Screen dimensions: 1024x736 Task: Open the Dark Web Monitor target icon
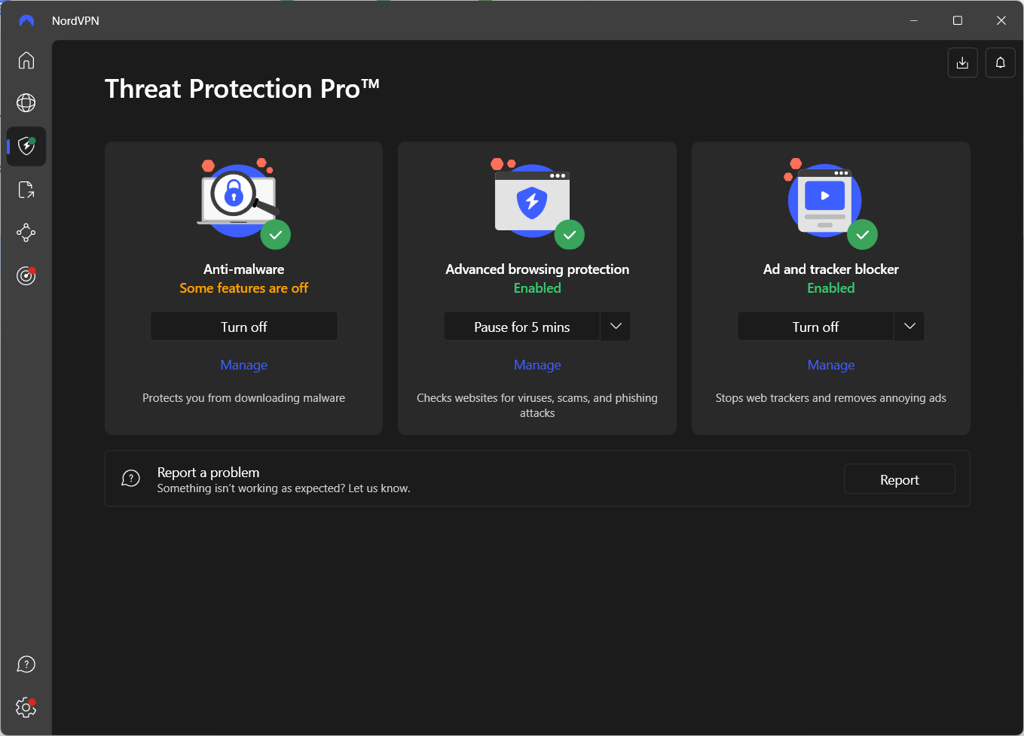point(26,276)
